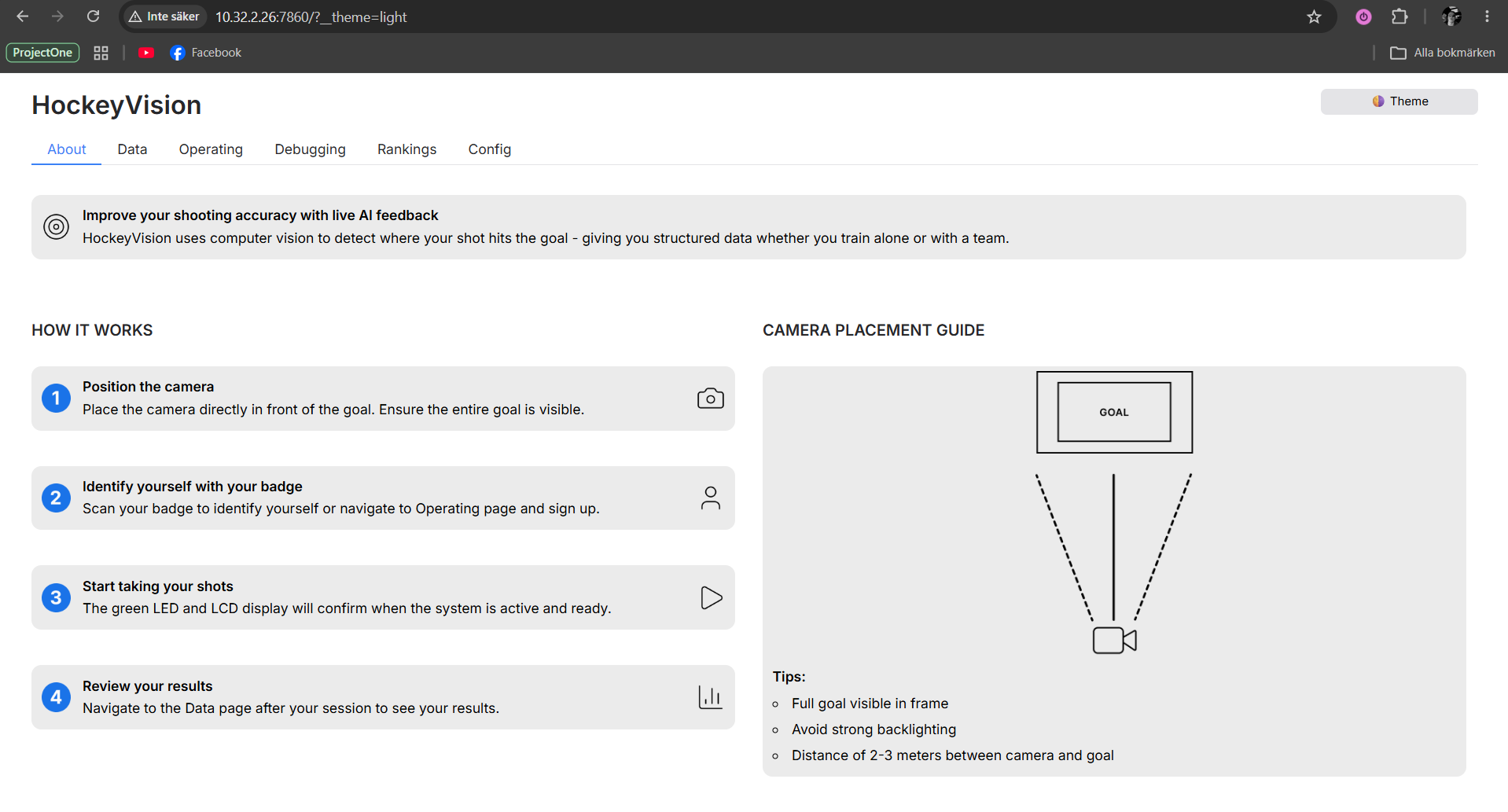Open the browser extensions puzzle icon
This screenshot has width=1508, height=812.
click(x=1399, y=17)
